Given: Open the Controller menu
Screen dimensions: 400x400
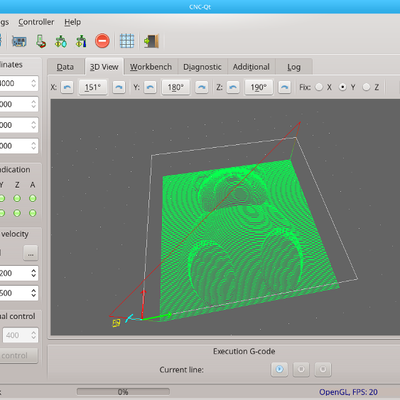Looking at the screenshot, I should pyautogui.click(x=36, y=22).
